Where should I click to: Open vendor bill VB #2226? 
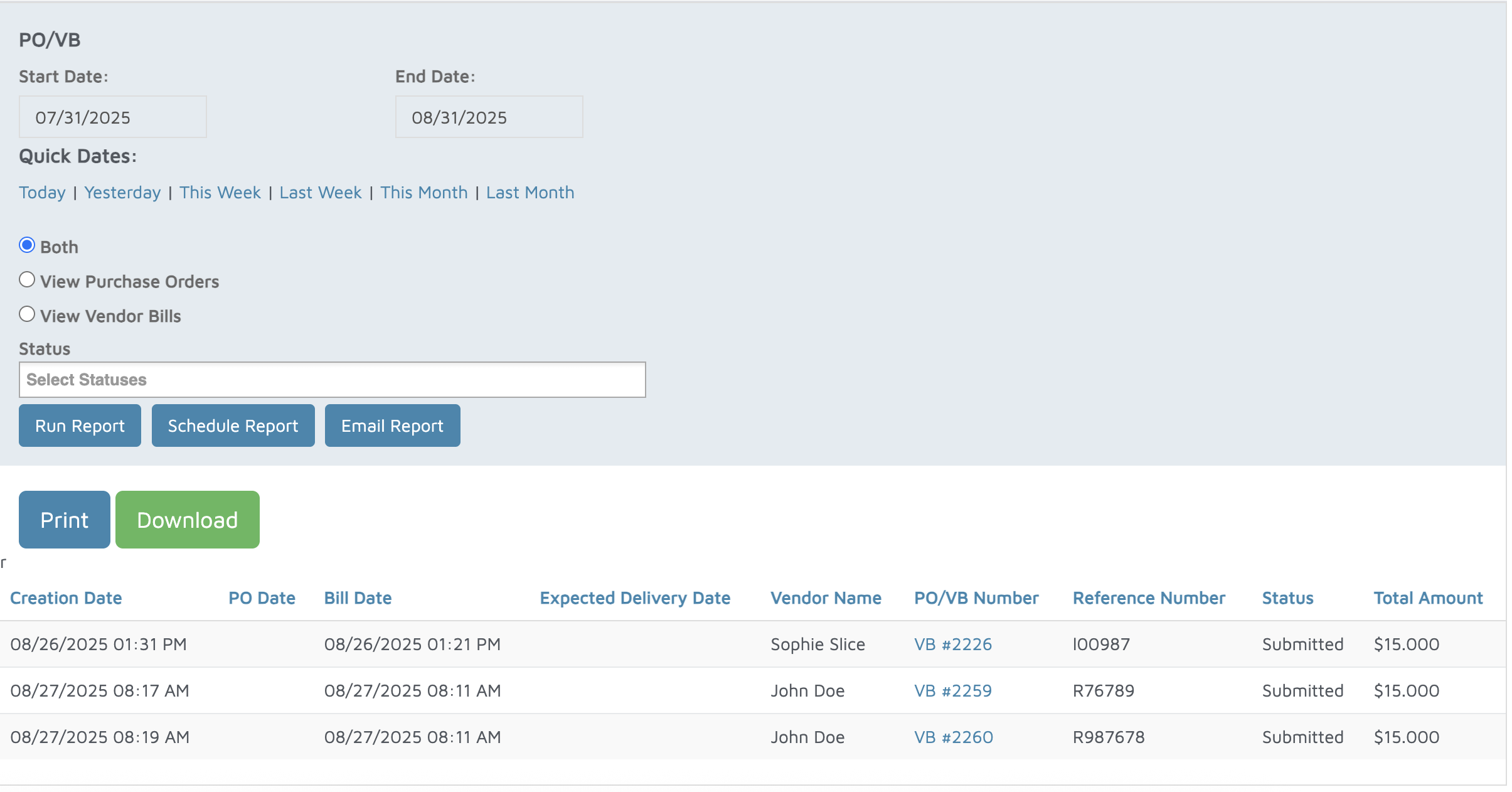tap(952, 645)
